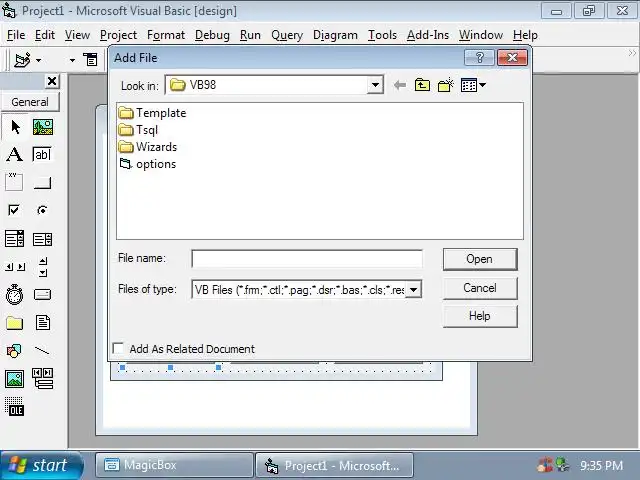Image resolution: width=640 pixels, height=480 pixels.
Task: Click the Open button
Action: 480,259
